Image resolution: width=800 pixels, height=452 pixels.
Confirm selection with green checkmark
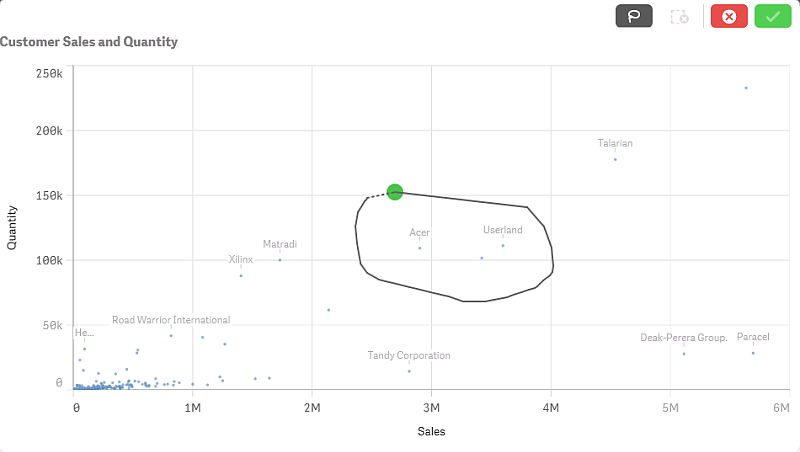click(772, 16)
